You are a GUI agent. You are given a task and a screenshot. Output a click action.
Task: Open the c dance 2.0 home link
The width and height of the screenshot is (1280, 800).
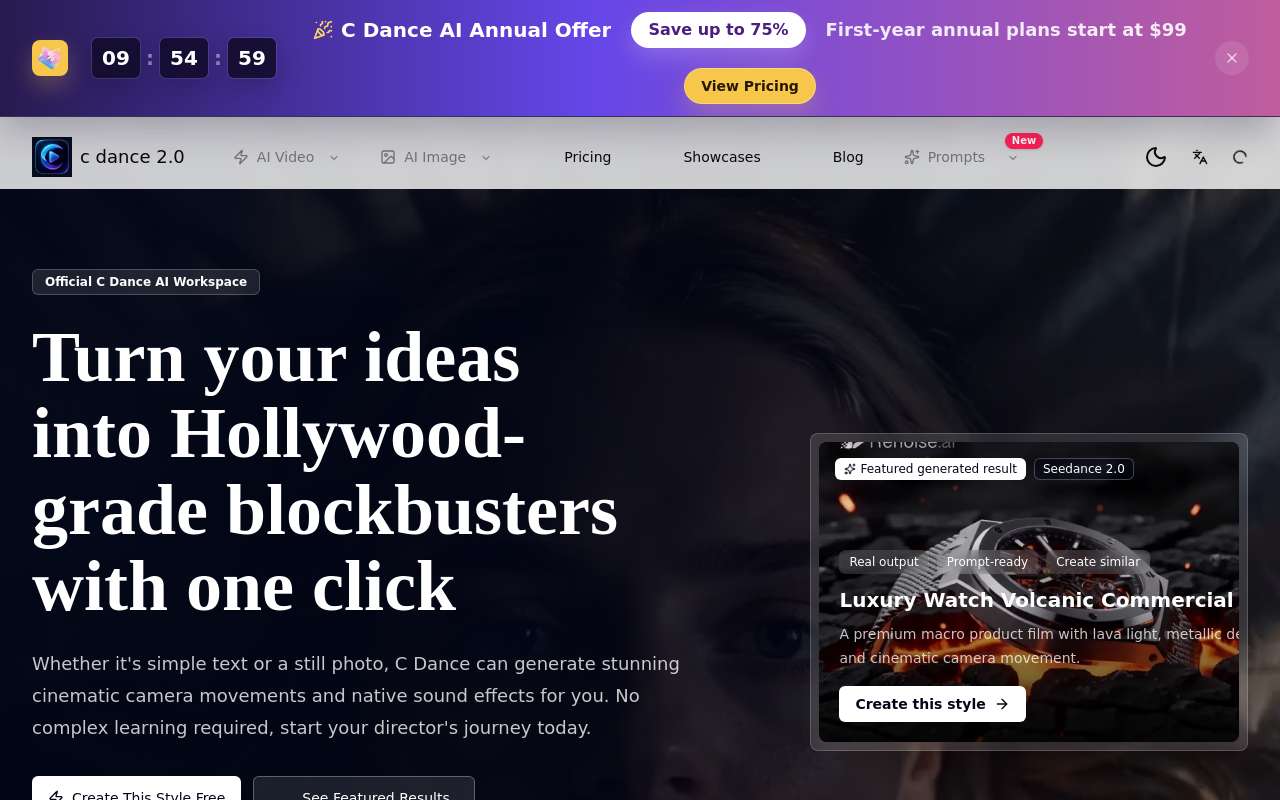tap(108, 157)
